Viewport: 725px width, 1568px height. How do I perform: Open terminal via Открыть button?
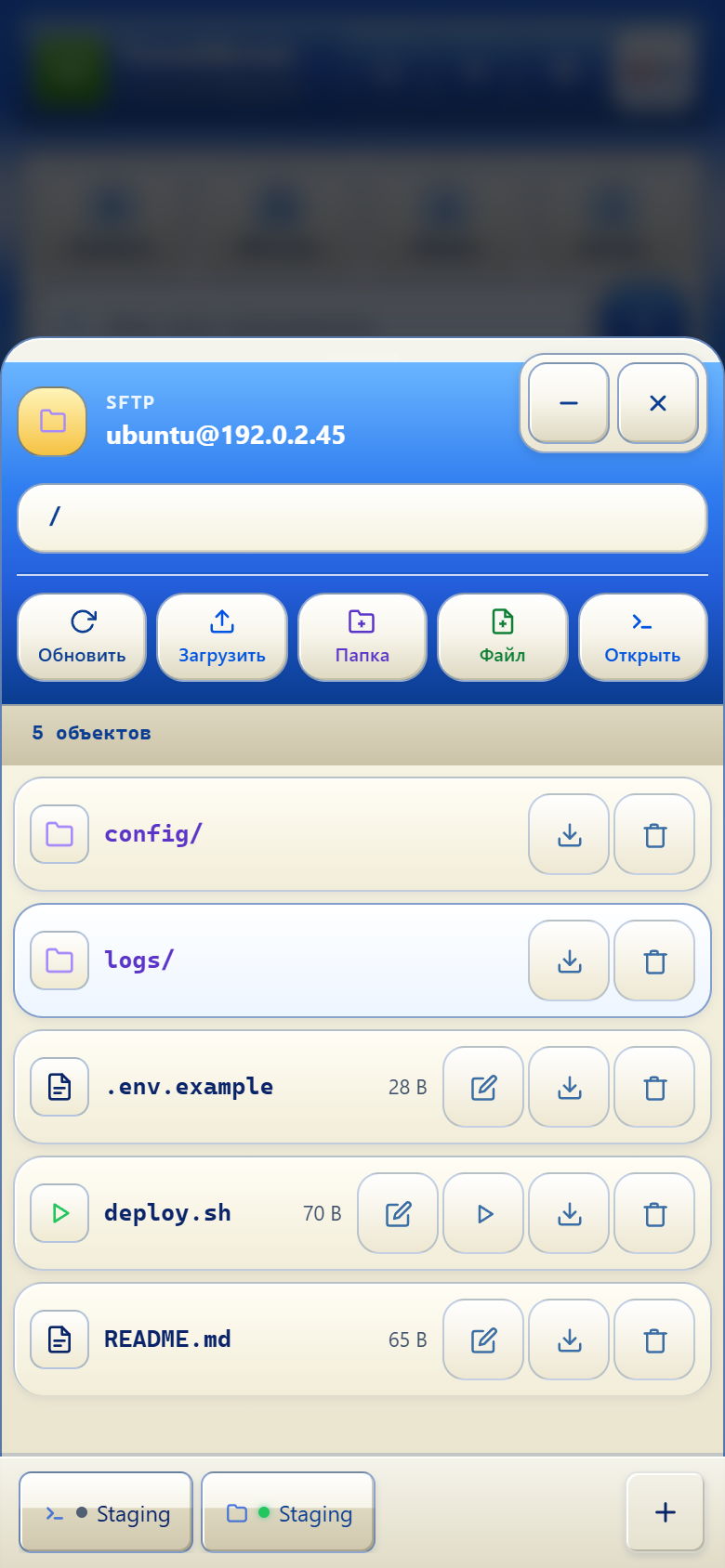point(642,637)
